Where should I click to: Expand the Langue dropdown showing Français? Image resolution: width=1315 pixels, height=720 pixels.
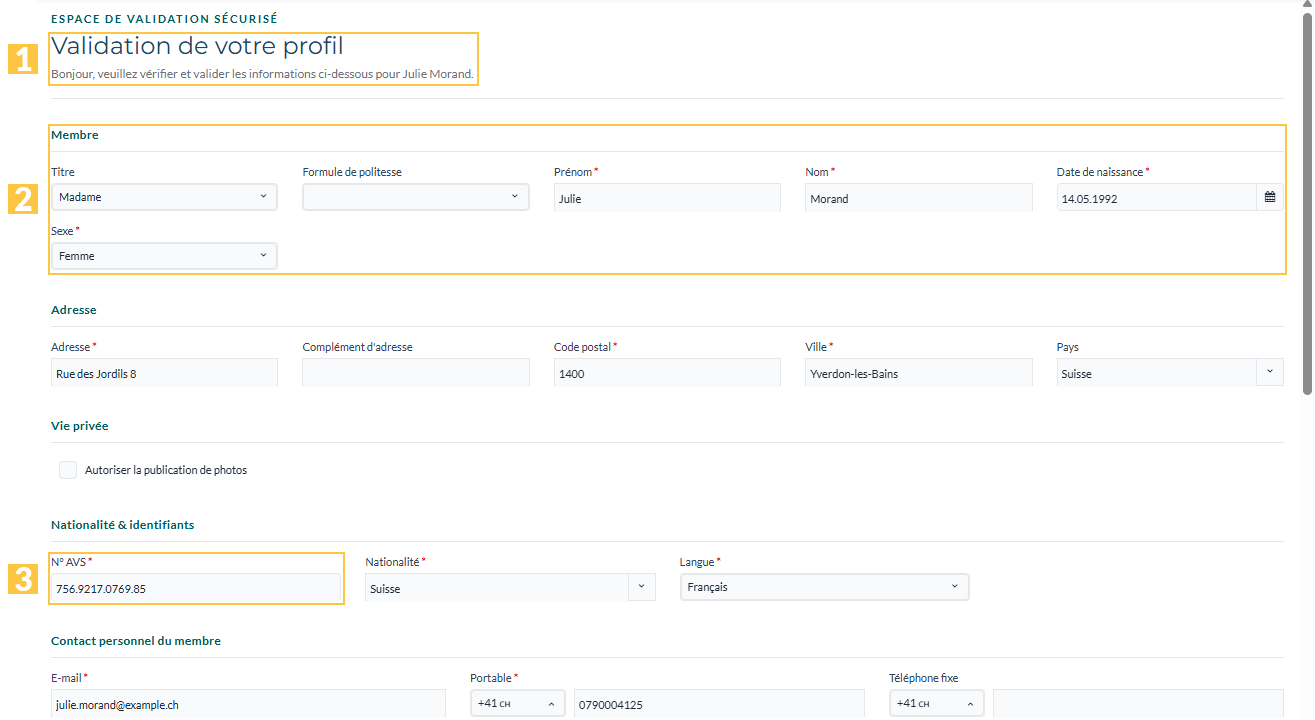click(x=824, y=587)
